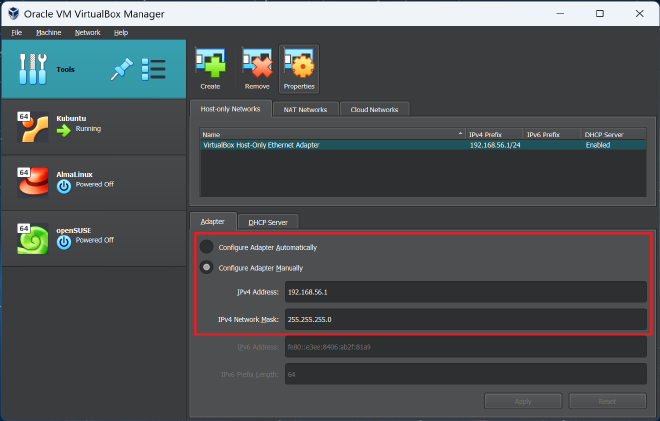Click the Kubuntu VM name
This screenshot has width=660, height=421.
point(71,118)
